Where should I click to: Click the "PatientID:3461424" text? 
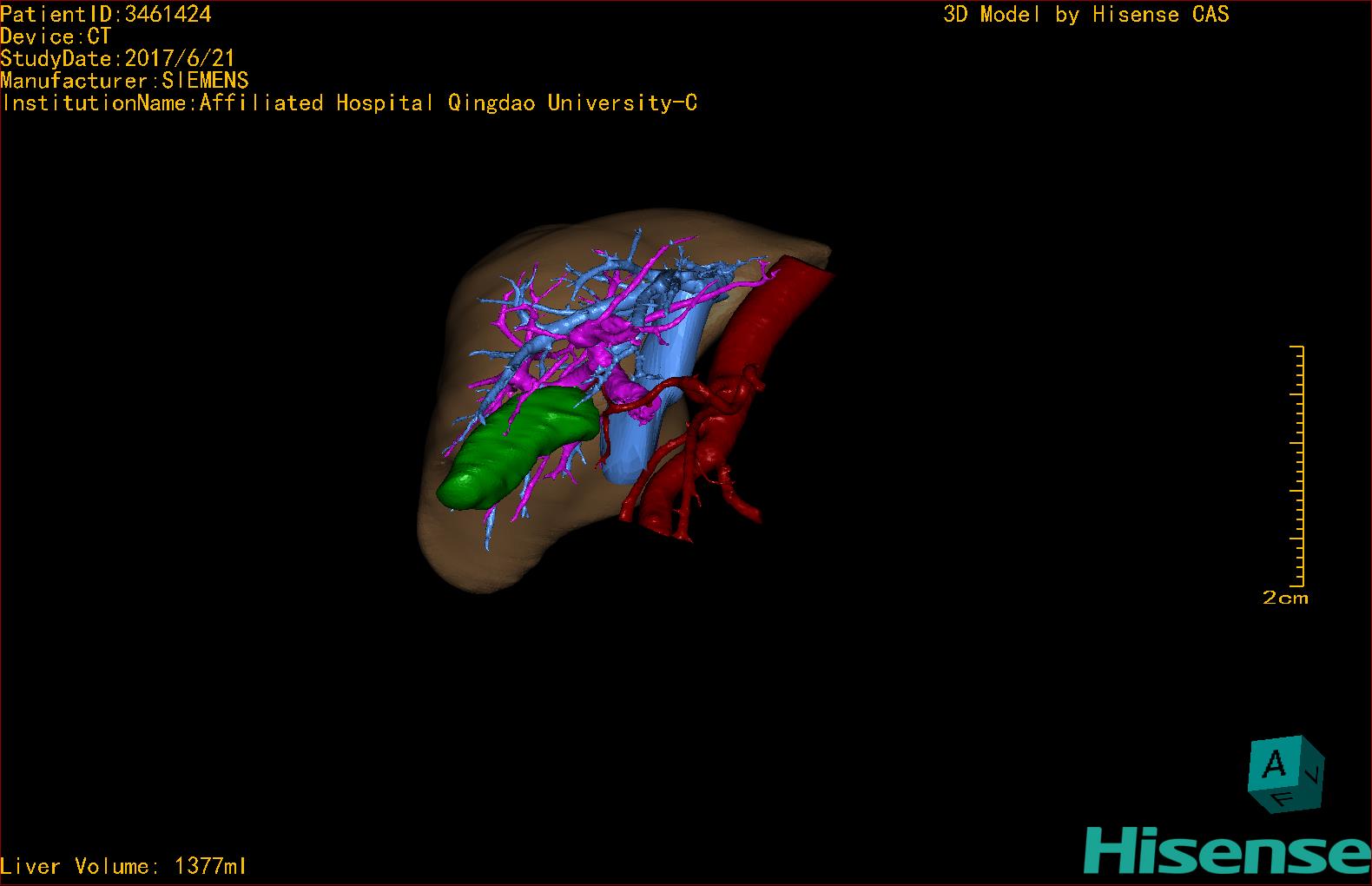point(106,14)
